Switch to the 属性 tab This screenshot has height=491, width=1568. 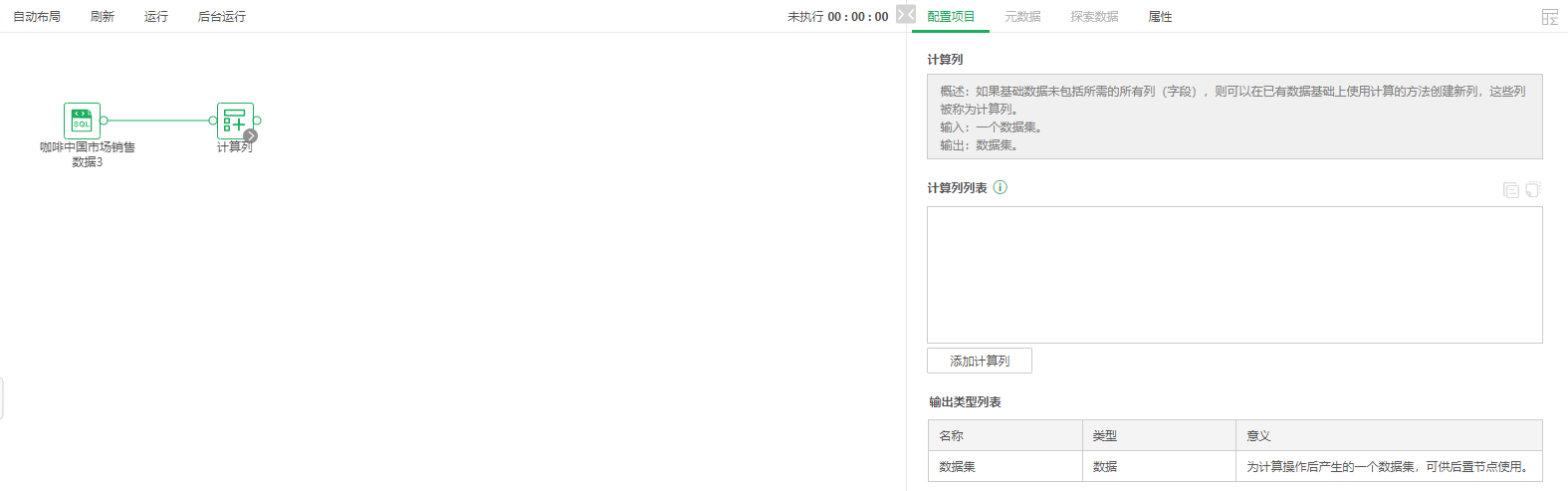[x=1160, y=17]
